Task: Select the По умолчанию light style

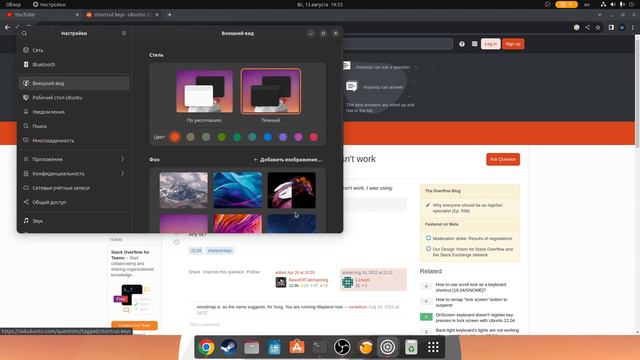Action: tap(204, 91)
